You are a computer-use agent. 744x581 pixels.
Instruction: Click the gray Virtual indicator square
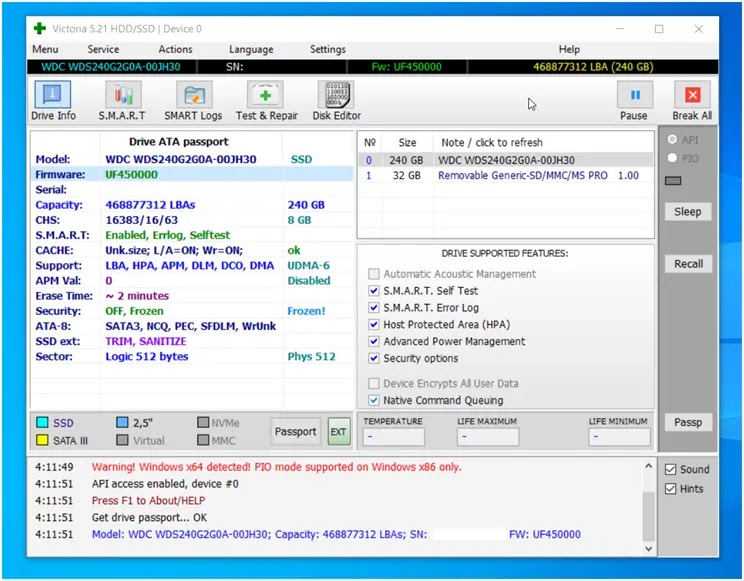(122, 440)
